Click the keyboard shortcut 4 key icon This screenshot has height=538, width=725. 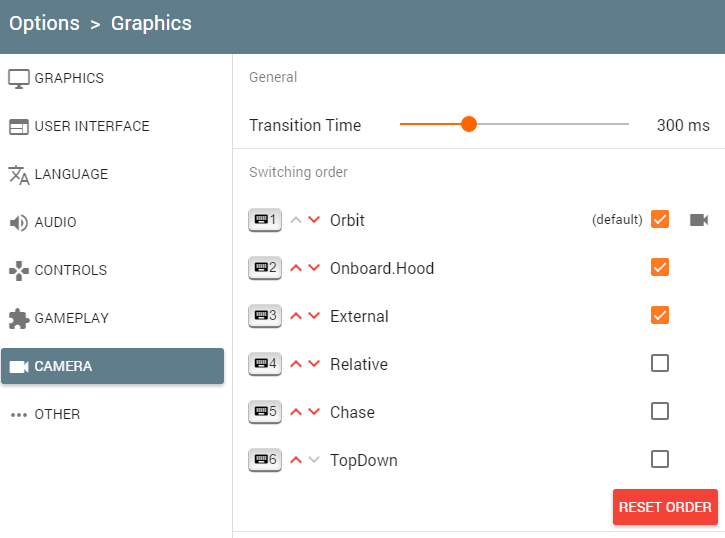[265, 364]
